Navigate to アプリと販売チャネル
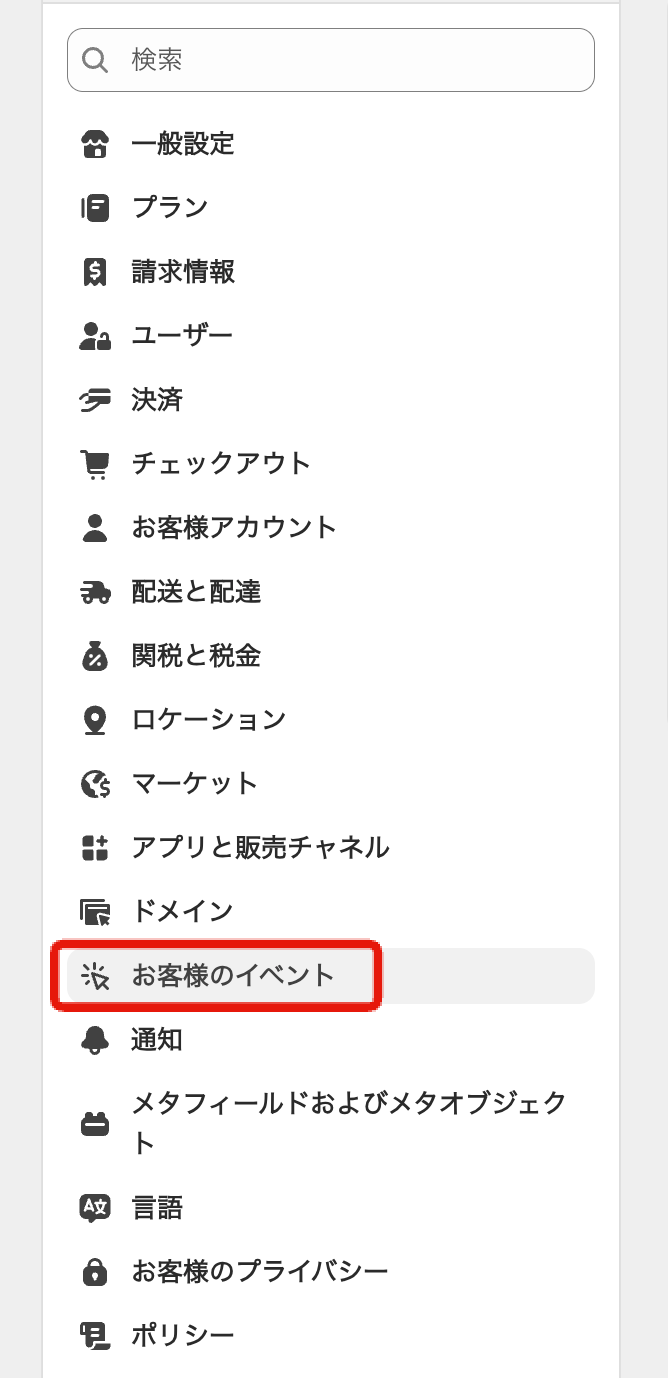668x1378 pixels. point(260,848)
